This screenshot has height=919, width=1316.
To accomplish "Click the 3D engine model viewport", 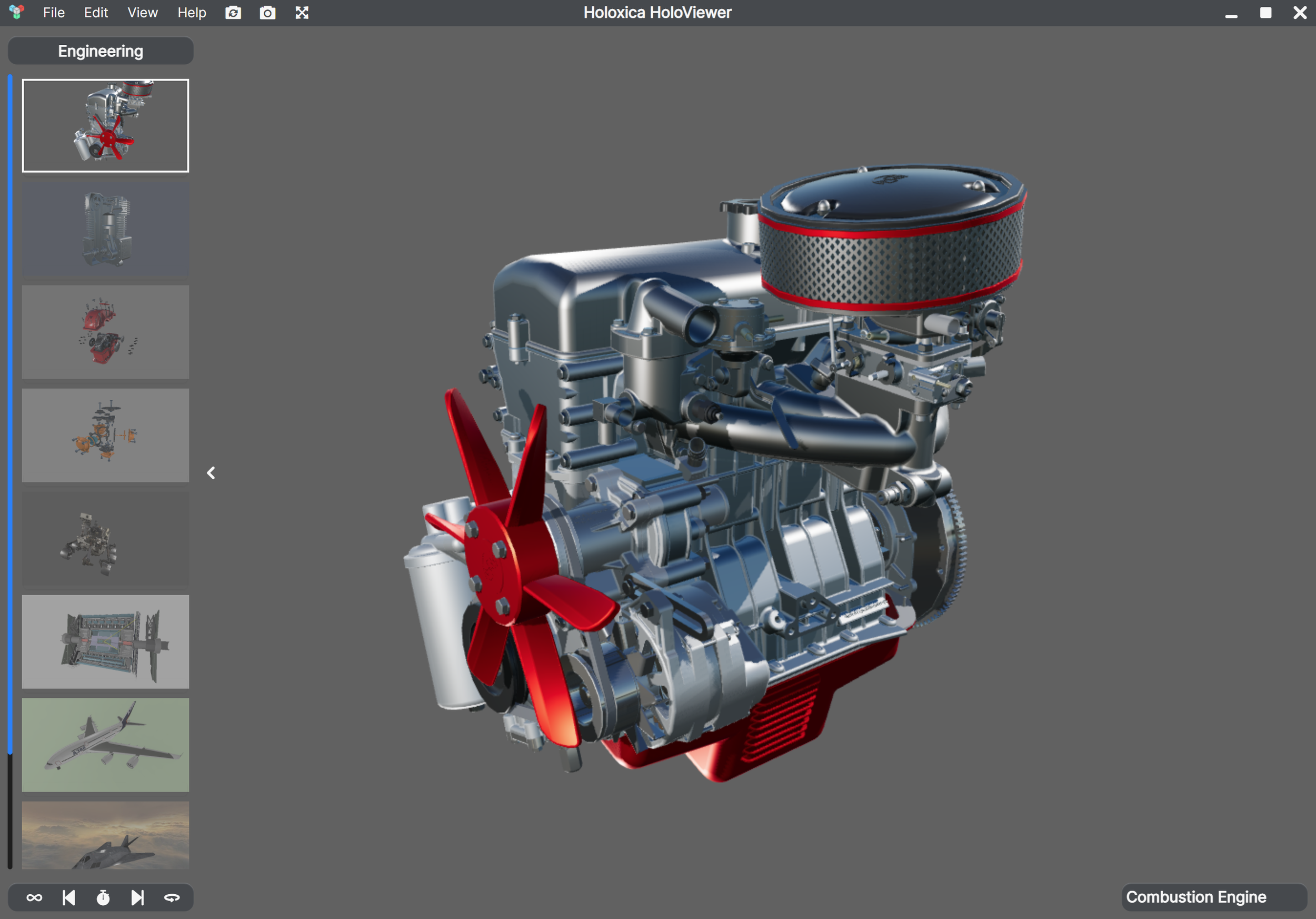I will pyautogui.click(x=714, y=473).
